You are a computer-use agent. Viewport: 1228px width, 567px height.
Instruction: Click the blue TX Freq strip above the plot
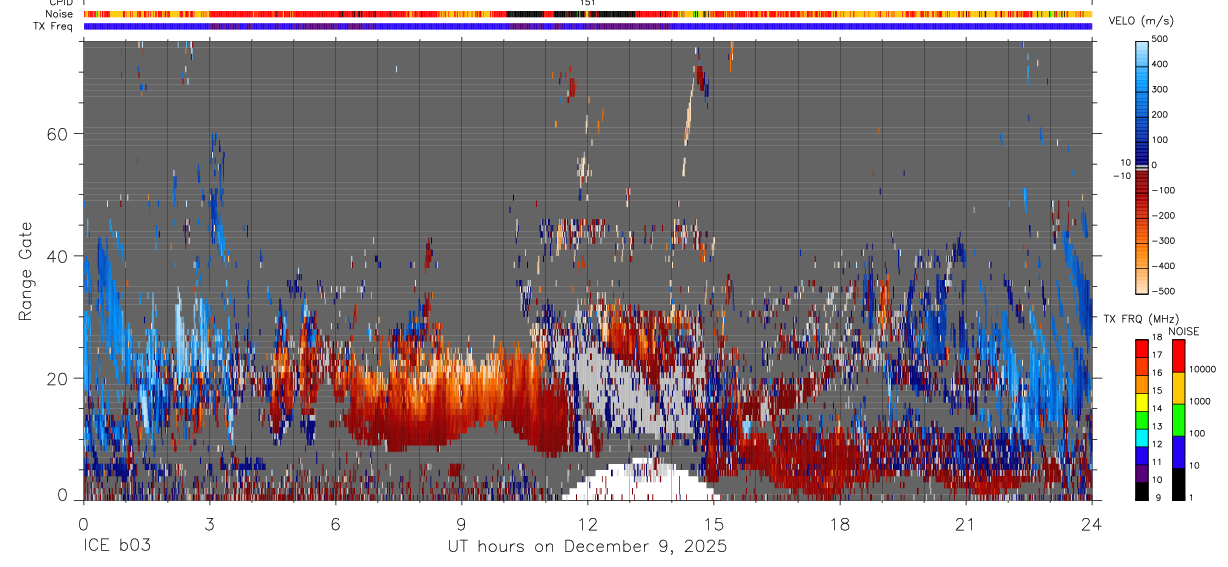tap(588, 26)
